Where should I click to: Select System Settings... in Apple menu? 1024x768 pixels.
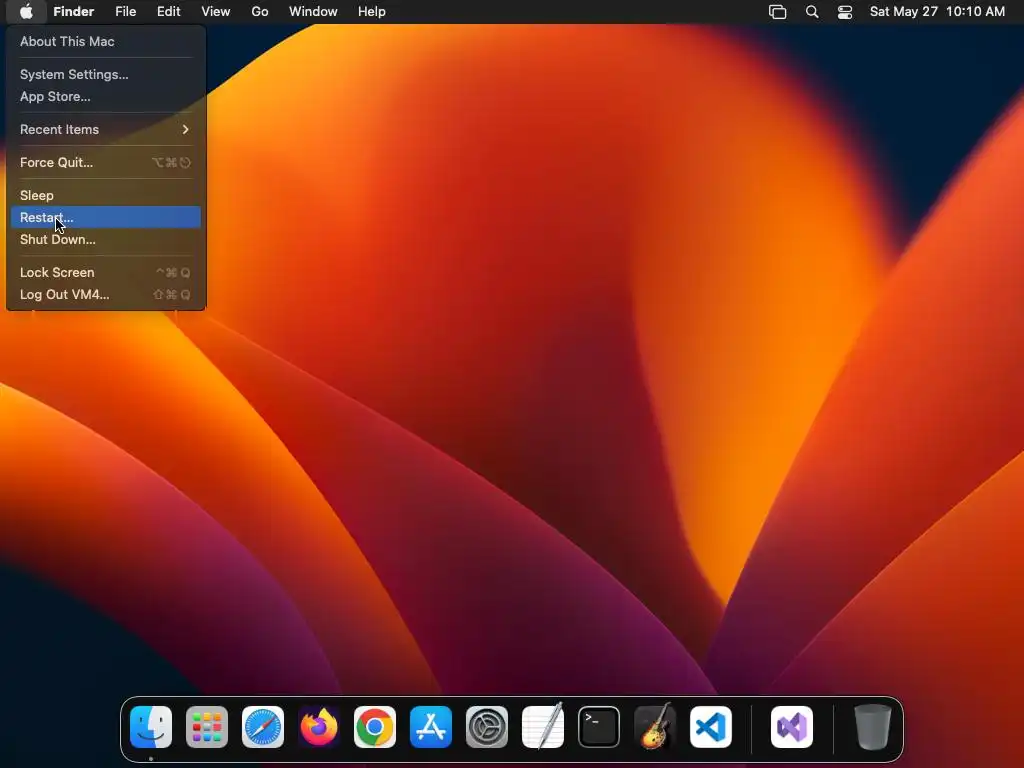click(106, 74)
